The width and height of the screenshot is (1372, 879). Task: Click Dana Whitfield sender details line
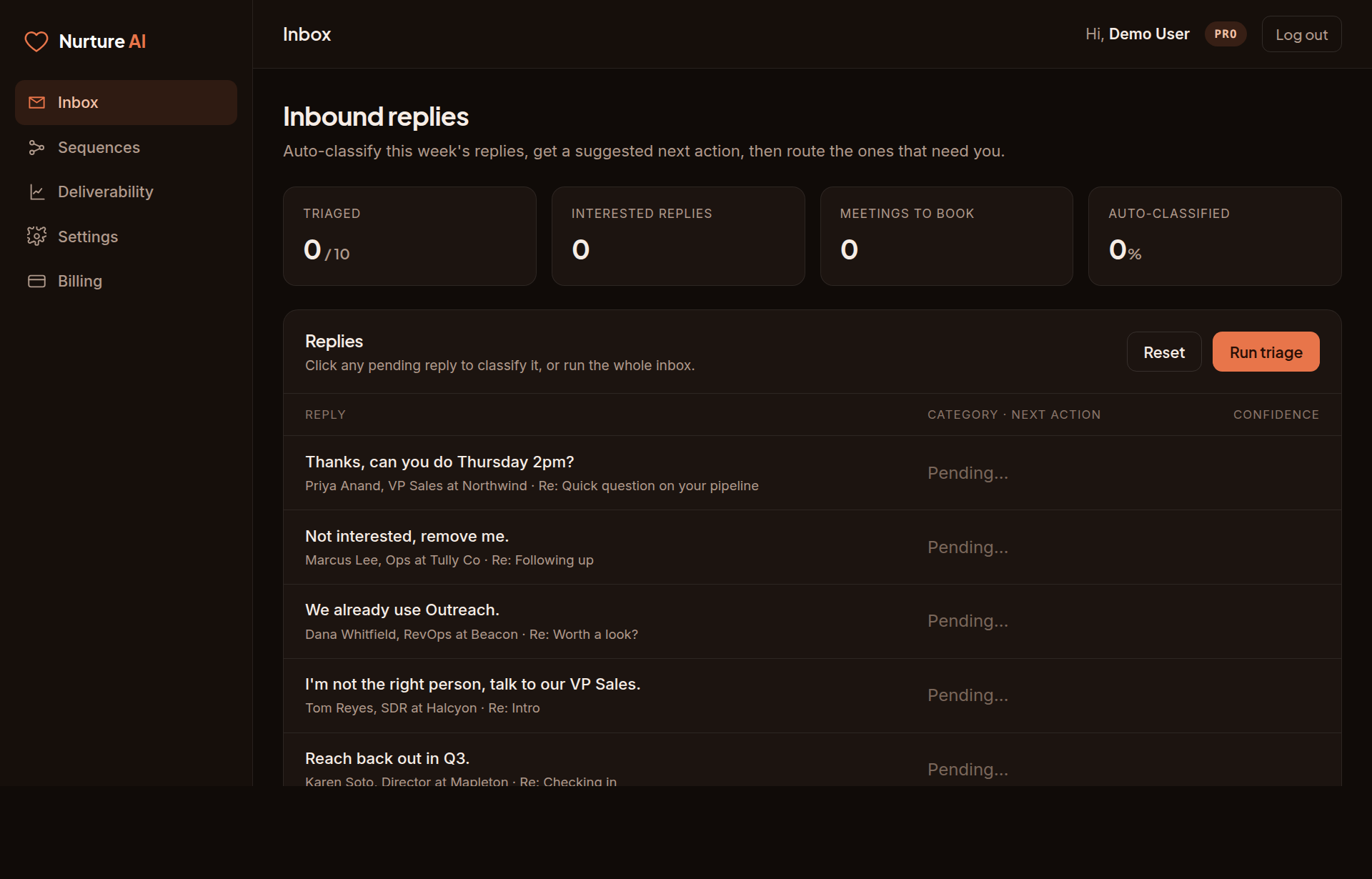click(x=472, y=635)
